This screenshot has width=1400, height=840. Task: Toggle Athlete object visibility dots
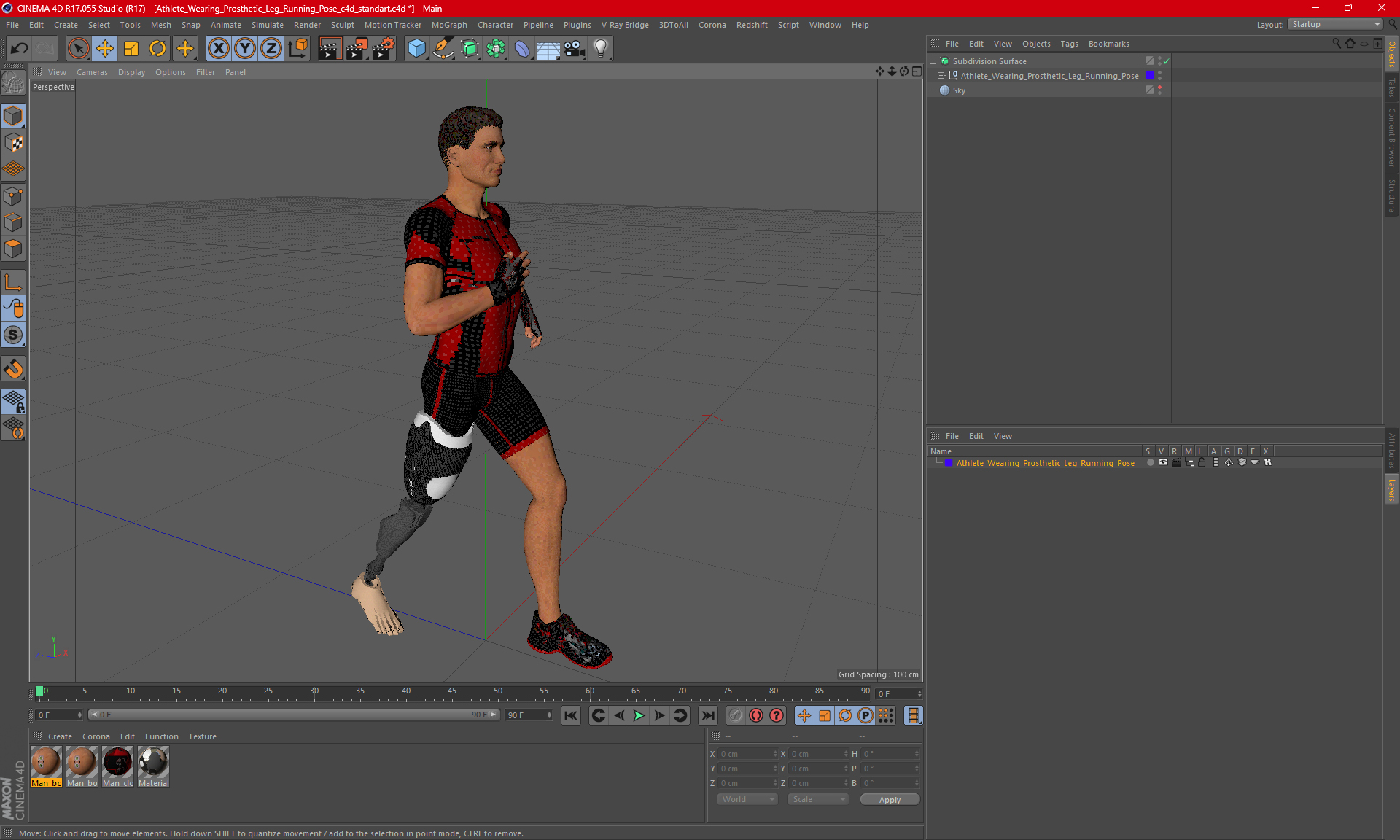point(1159,76)
